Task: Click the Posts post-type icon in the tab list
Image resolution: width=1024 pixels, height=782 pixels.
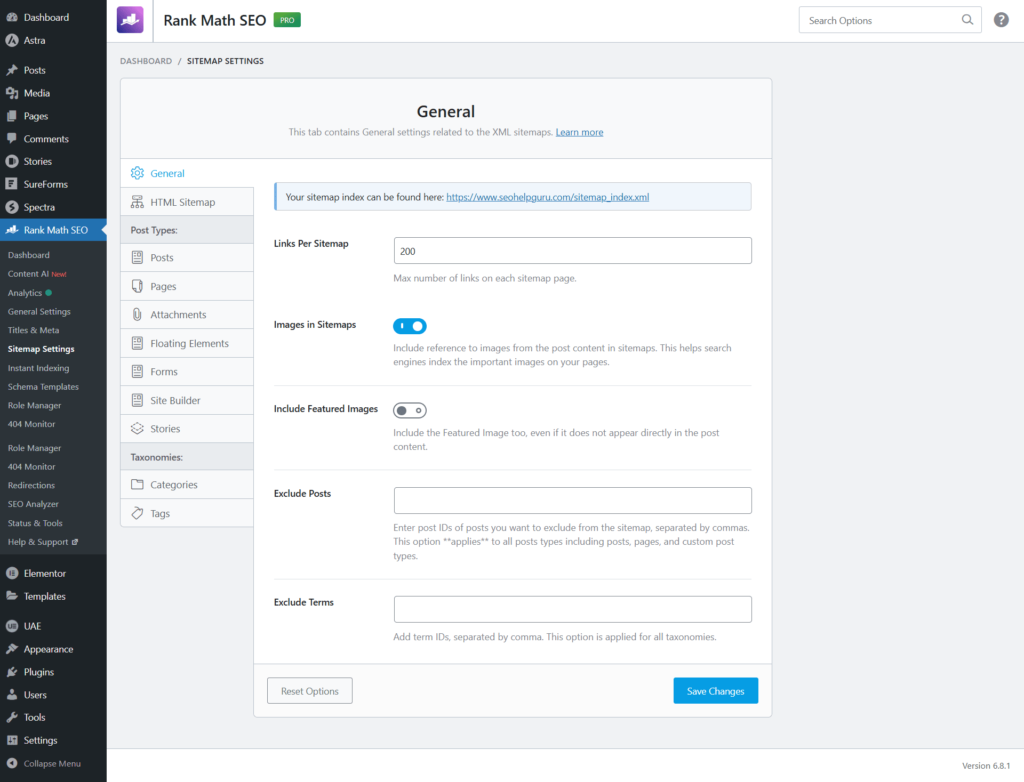Action: 137,257
